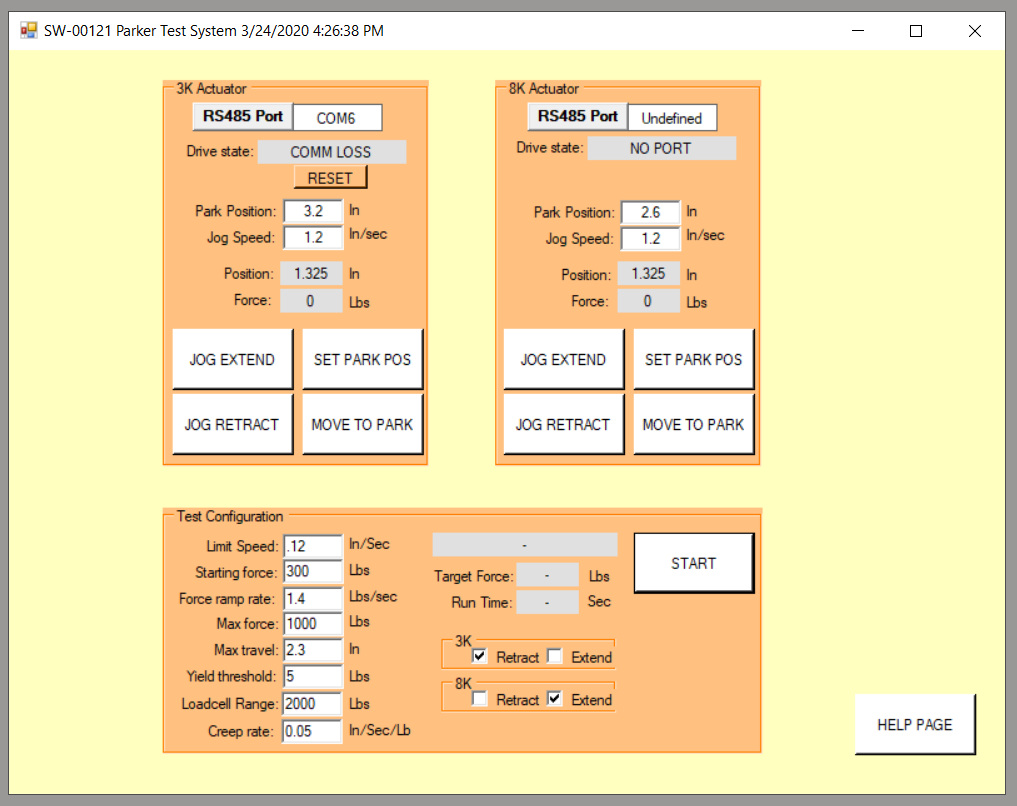Uncheck the 3K Retract checkbox
Image resolution: width=1017 pixels, height=806 pixels.
click(x=479, y=656)
